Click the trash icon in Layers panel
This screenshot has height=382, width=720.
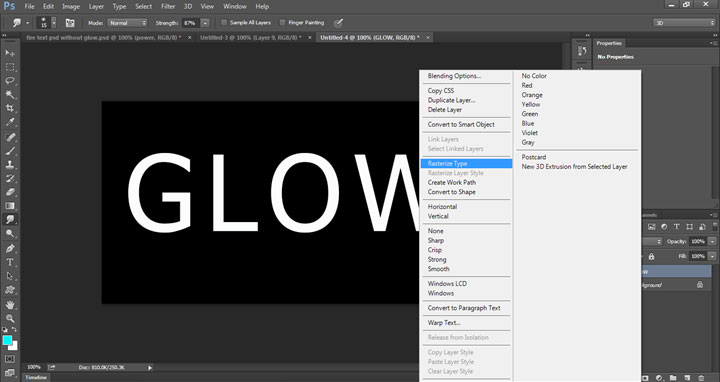tap(701, 378)
